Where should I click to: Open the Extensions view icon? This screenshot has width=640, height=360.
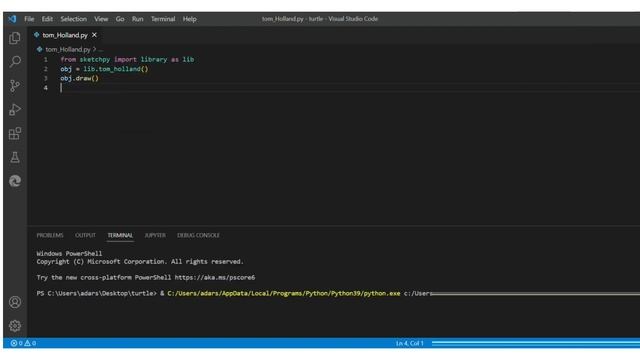coord(15,133)
